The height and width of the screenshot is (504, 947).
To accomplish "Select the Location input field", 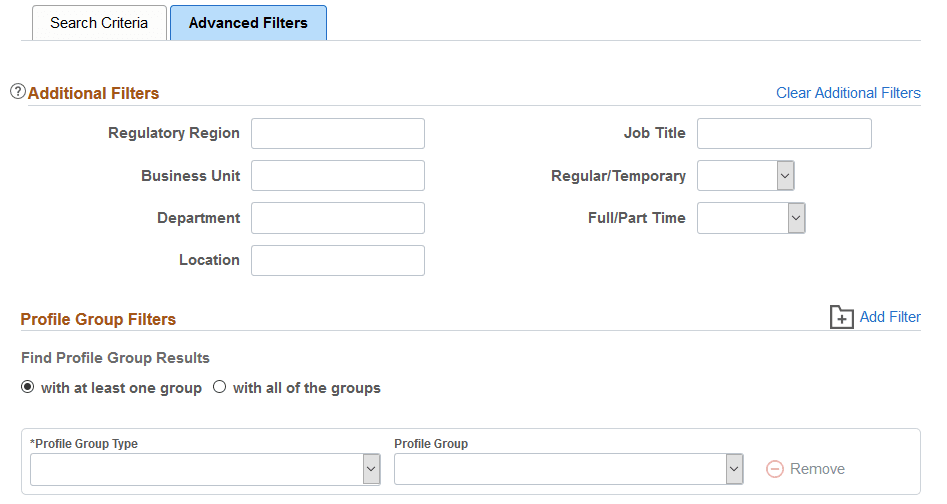I will tap(338, 260).
